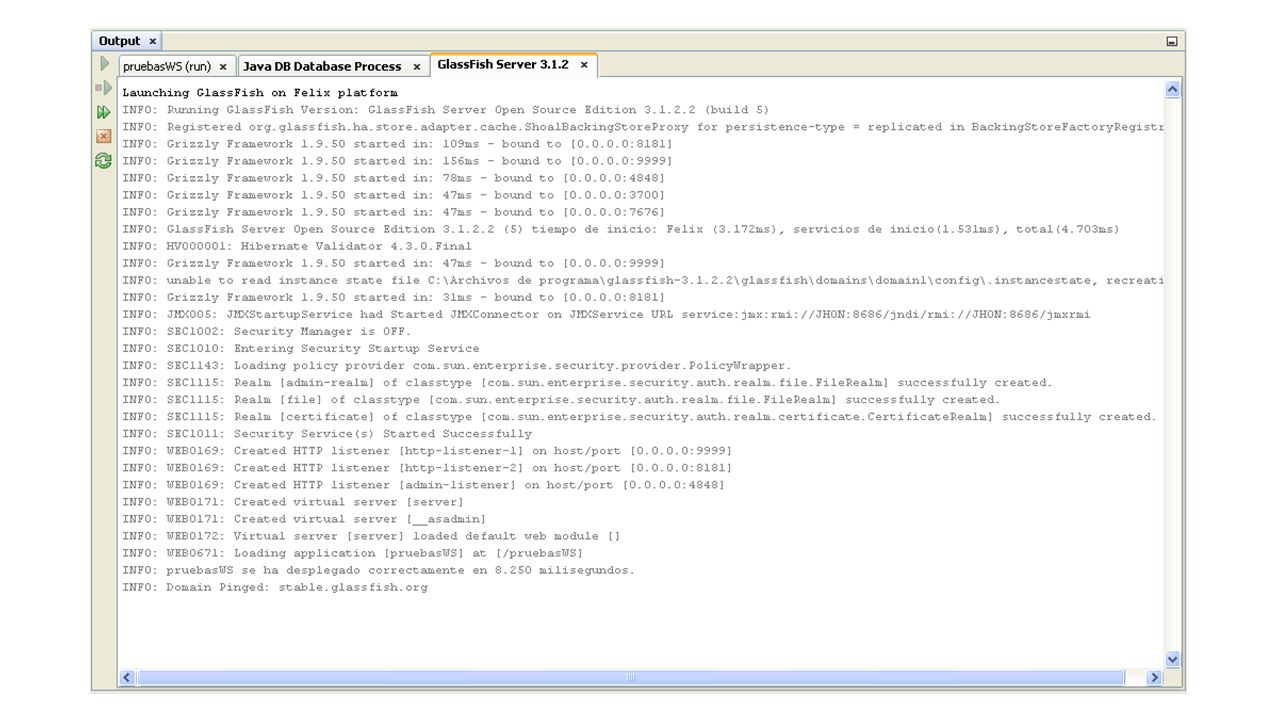Click the HTTP listener [http-listener-1] log line
Screen dimensions: 1280x720
[427, 450]
